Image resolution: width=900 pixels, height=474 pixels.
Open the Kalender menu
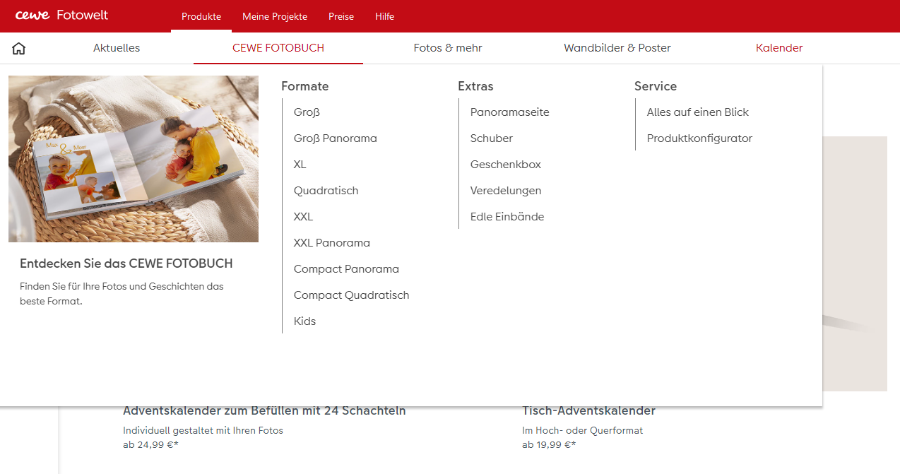779,48
